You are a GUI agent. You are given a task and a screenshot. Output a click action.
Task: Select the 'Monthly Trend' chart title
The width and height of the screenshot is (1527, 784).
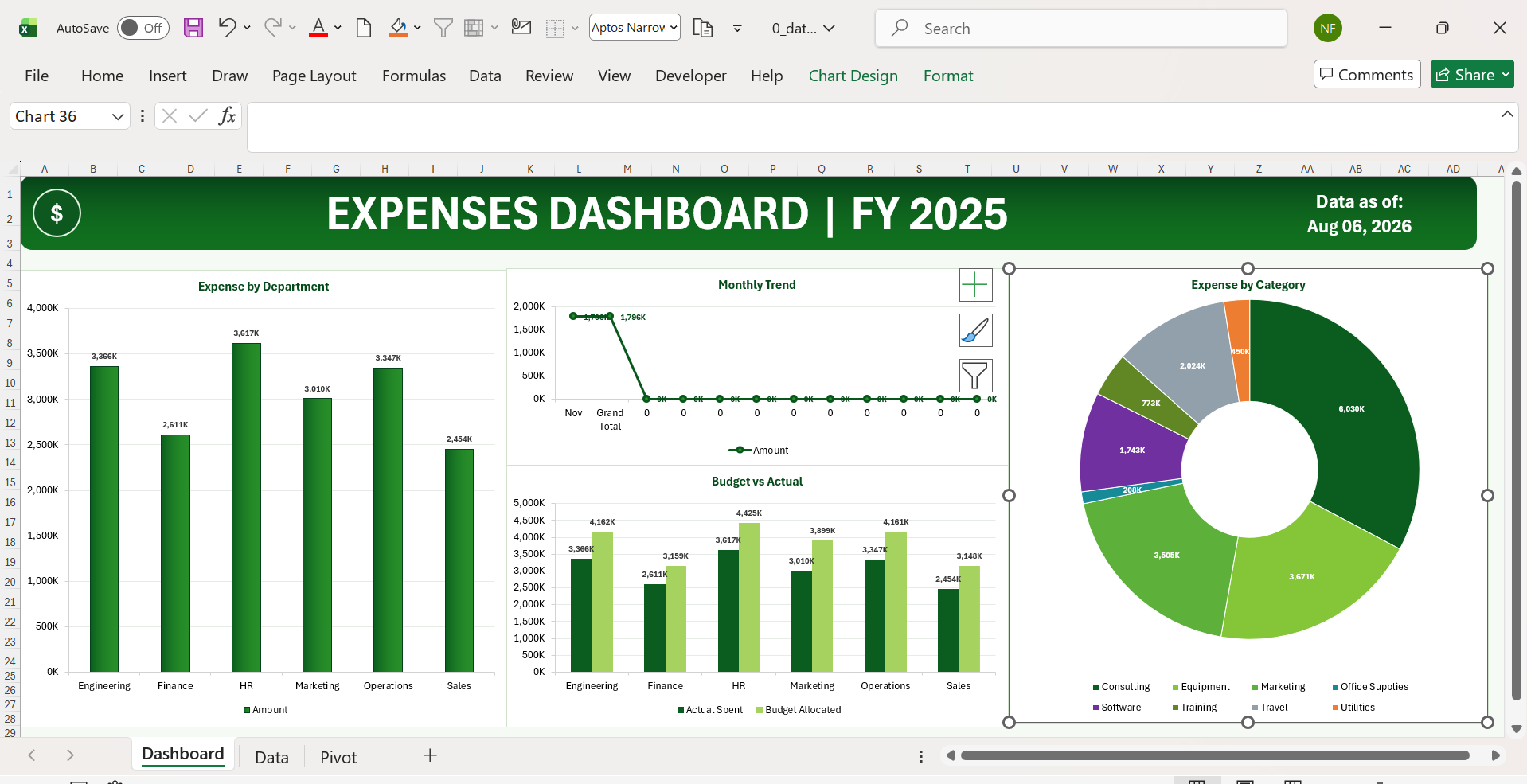point(757,285)
